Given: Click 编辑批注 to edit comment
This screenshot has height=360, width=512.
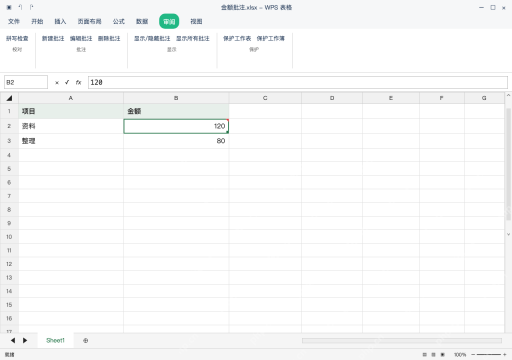Looking at the screenshot, I should click(81, 38).
